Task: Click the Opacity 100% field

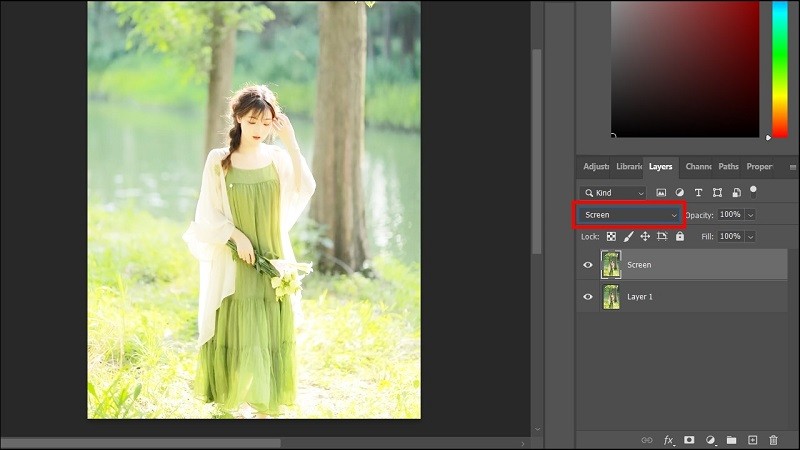Action: click(x=731, y=215)
